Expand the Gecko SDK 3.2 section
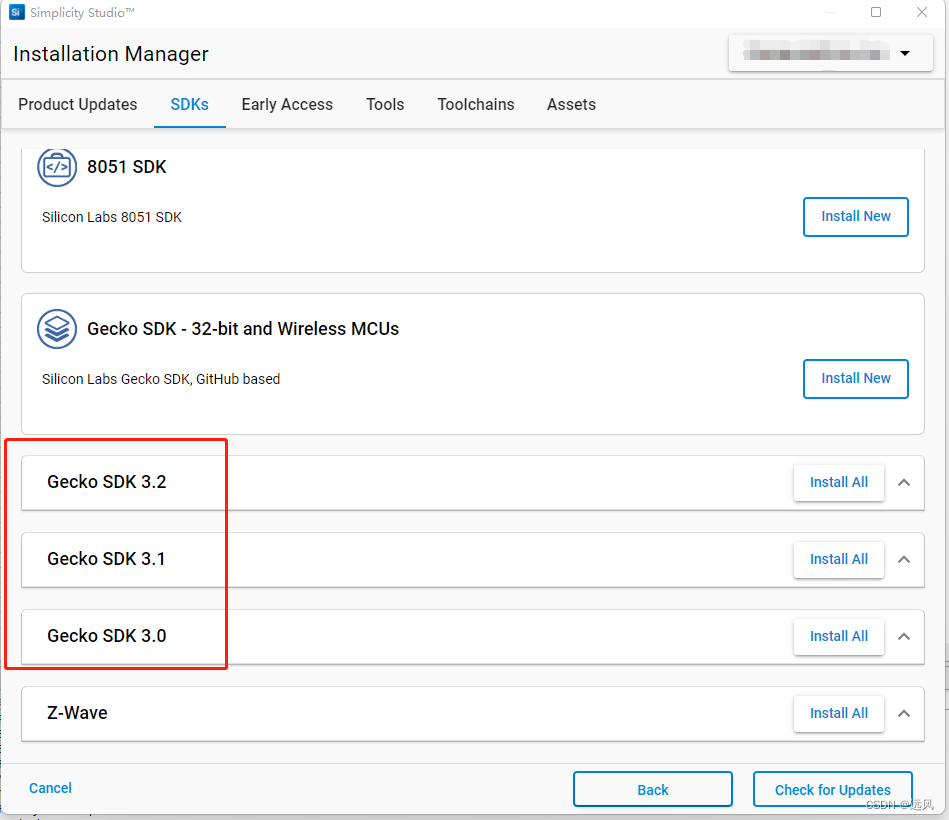Screen dimensions: 949x820 [904, 483]
